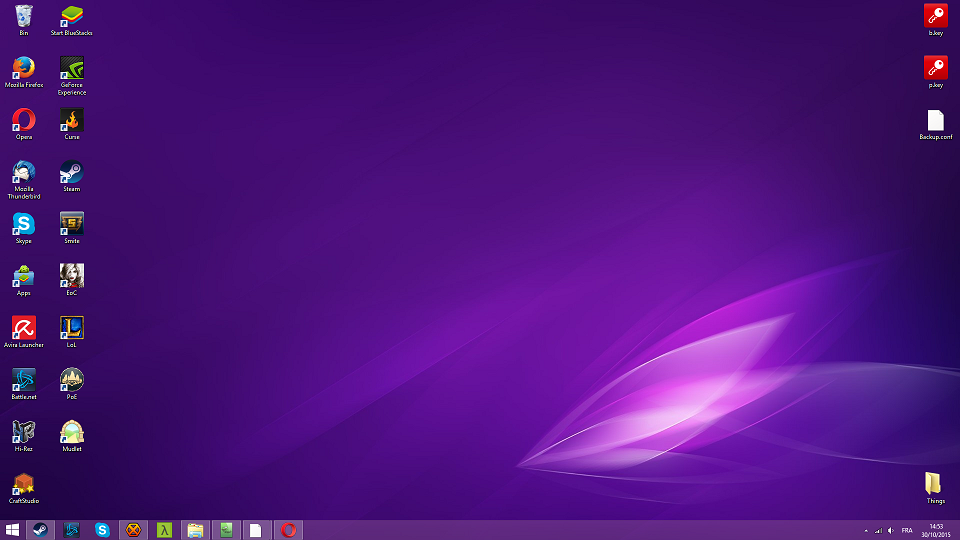Click the CraftStudio desktop icon
Screen dimensions: 960x540
(x=23, y=484)
